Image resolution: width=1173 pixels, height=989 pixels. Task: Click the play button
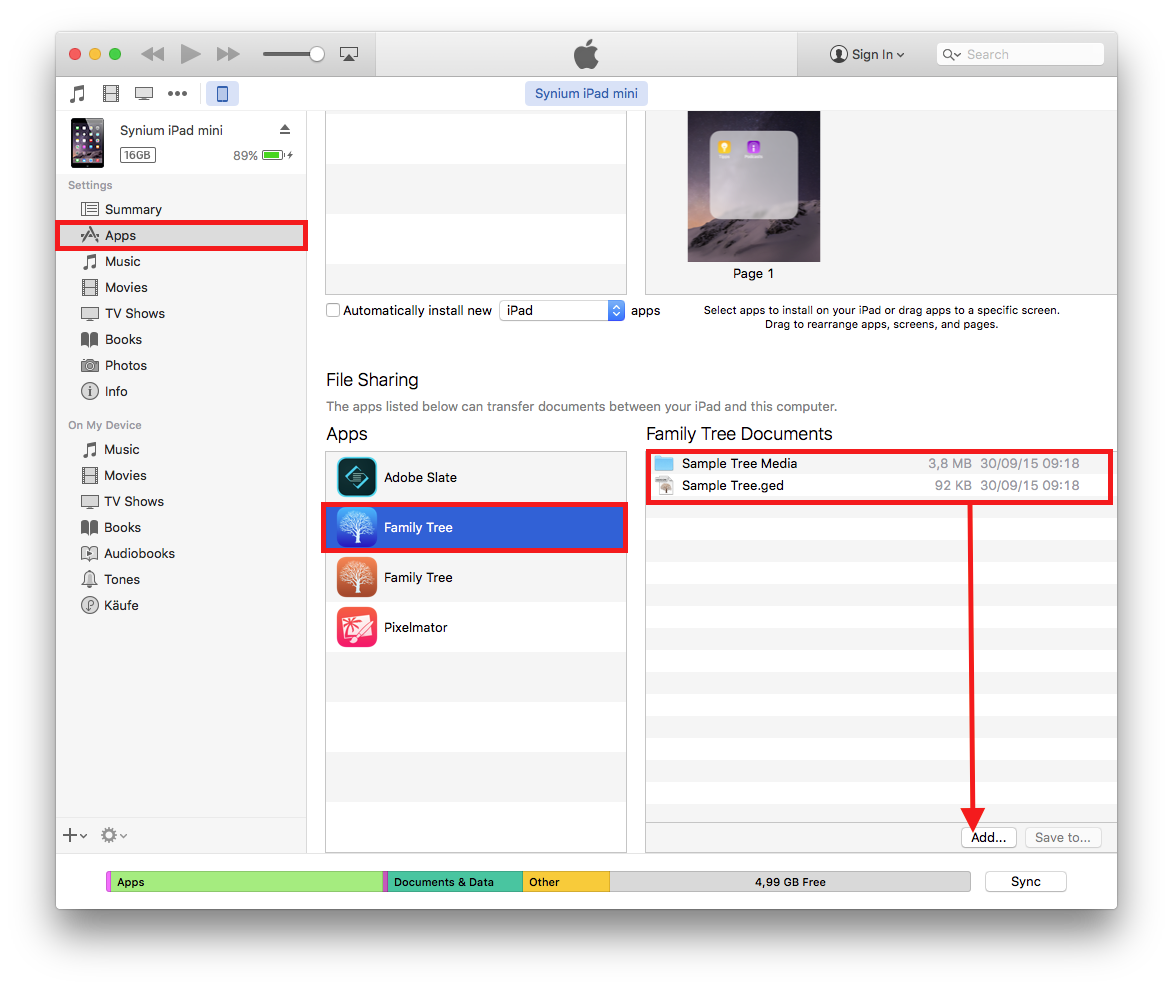[190, 54]
